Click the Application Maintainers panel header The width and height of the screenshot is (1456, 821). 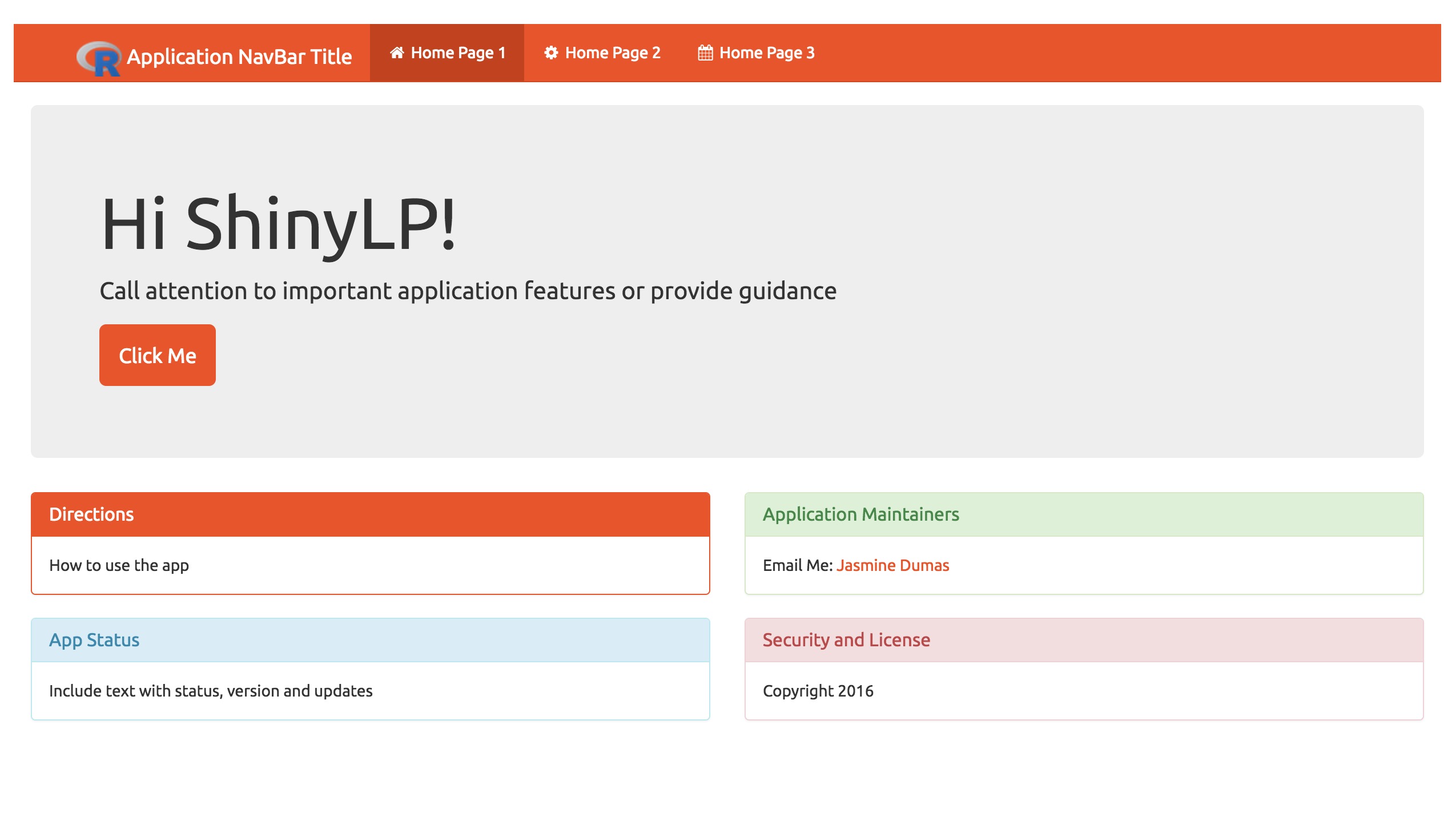pos(860,514)
